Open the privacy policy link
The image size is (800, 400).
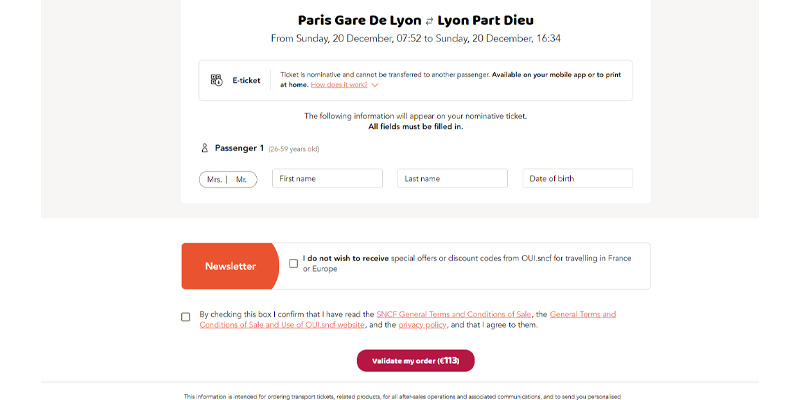[x=422, y=324]
